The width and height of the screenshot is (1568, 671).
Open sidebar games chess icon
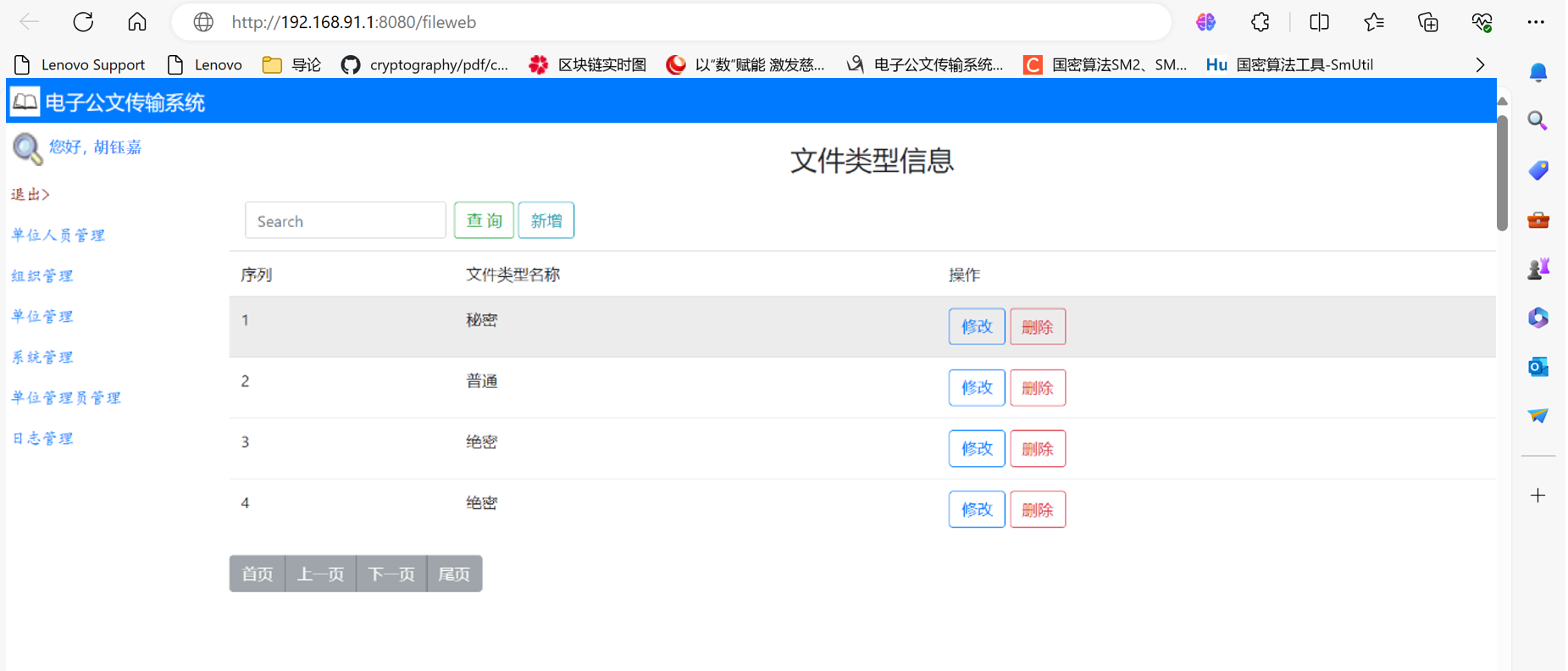pos(1538,269)
